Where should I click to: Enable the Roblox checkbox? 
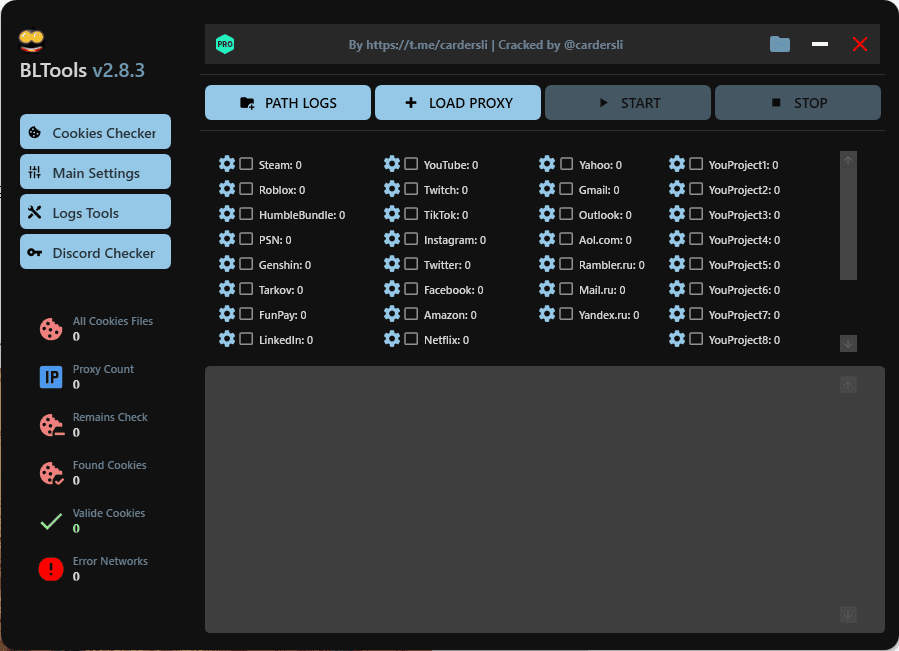click(245, 189)
